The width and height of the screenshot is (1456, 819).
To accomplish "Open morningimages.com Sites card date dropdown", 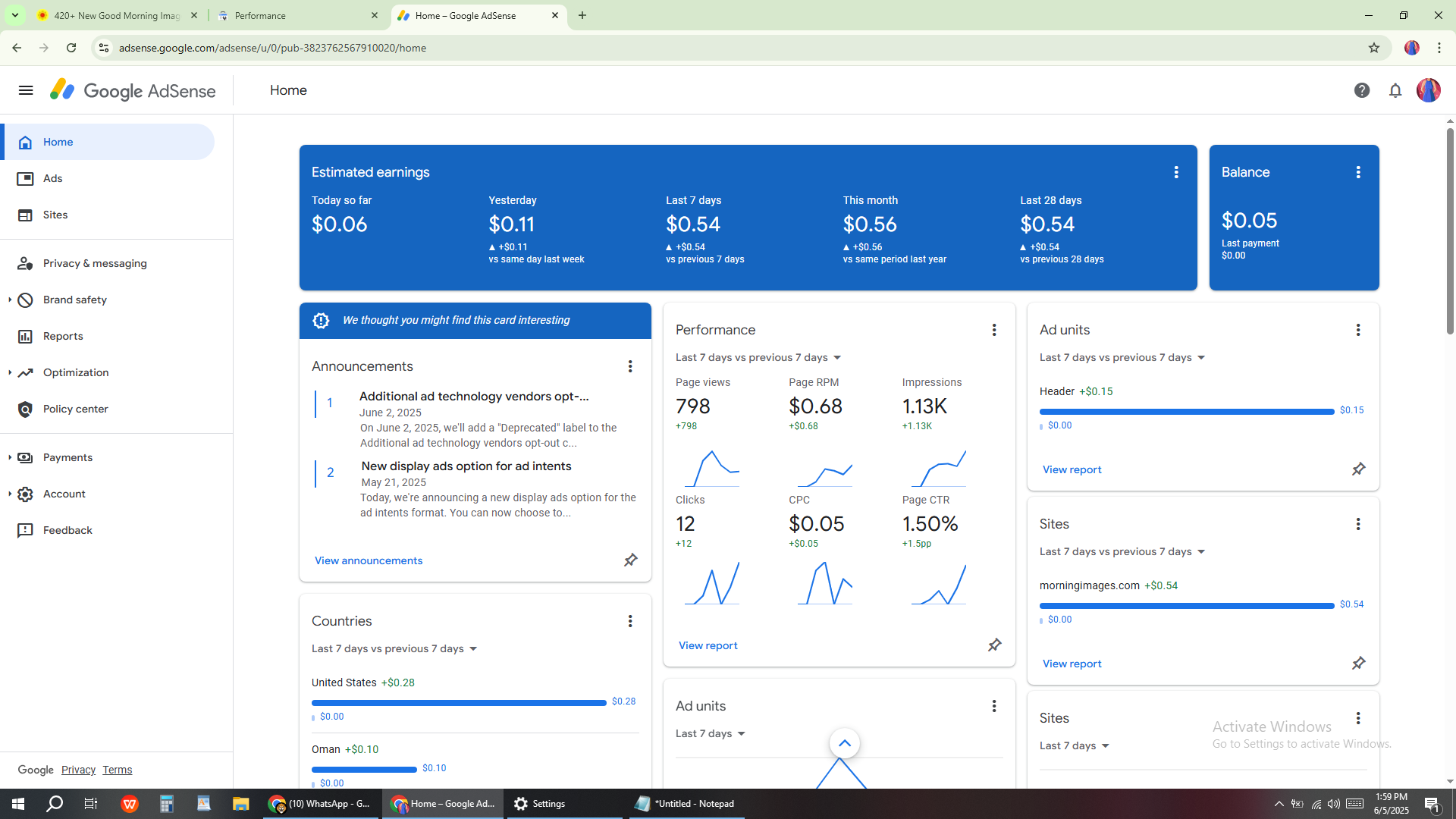I will pyautogui.click(x=1122, y=551).
